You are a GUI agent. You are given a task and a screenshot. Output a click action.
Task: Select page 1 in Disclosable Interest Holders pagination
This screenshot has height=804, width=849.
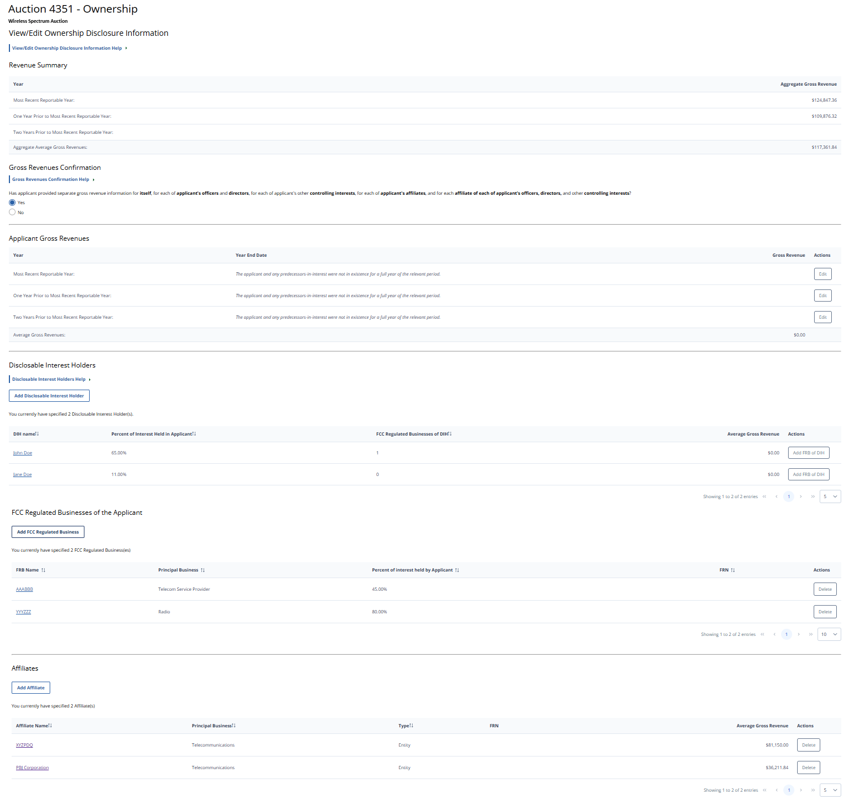click(789, 496)
